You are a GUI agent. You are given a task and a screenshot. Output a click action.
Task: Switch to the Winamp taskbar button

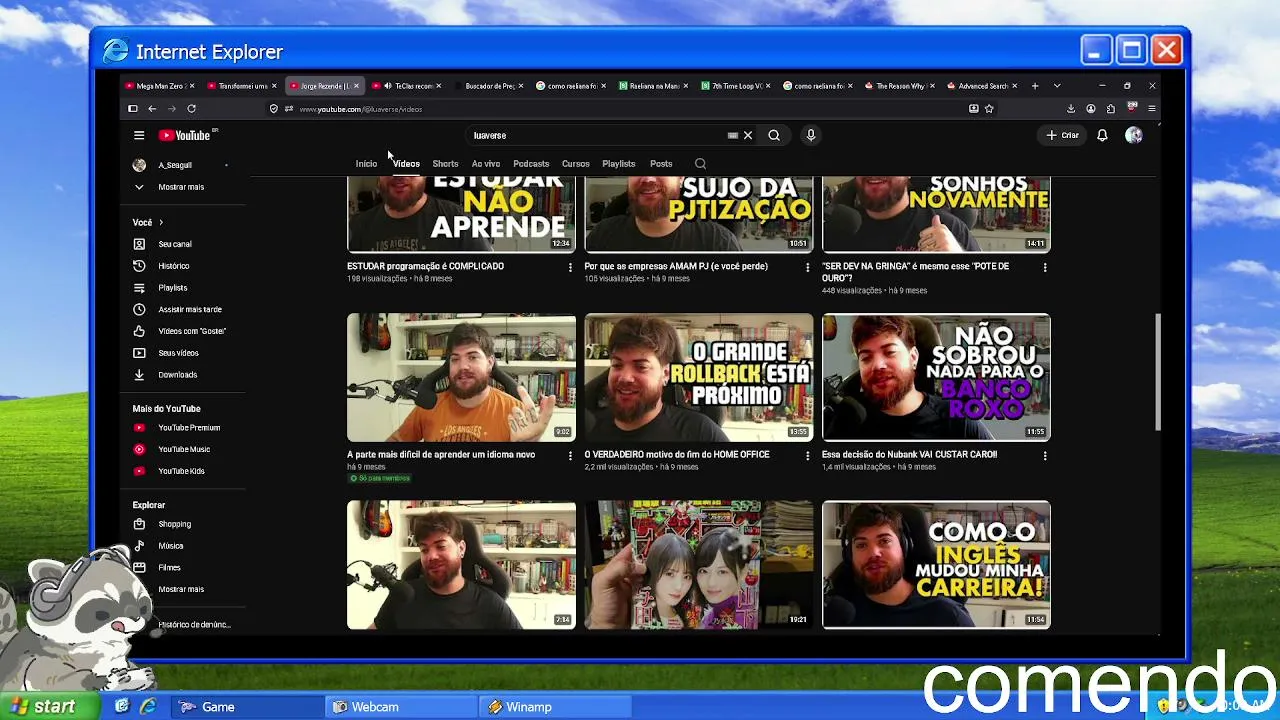(556, 707)
